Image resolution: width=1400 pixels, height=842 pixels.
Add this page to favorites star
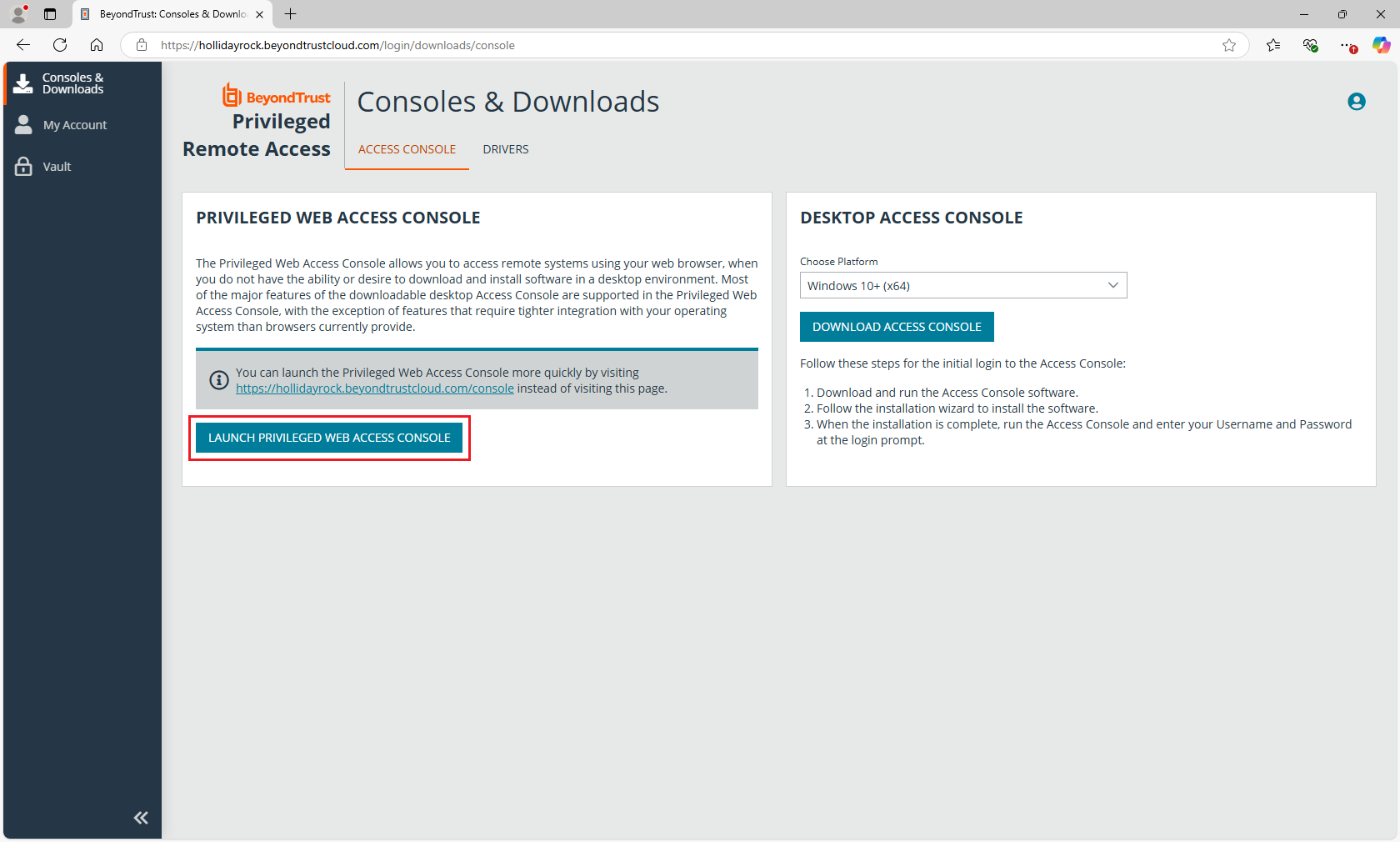pyautogui.click(x=1229, y=45)
